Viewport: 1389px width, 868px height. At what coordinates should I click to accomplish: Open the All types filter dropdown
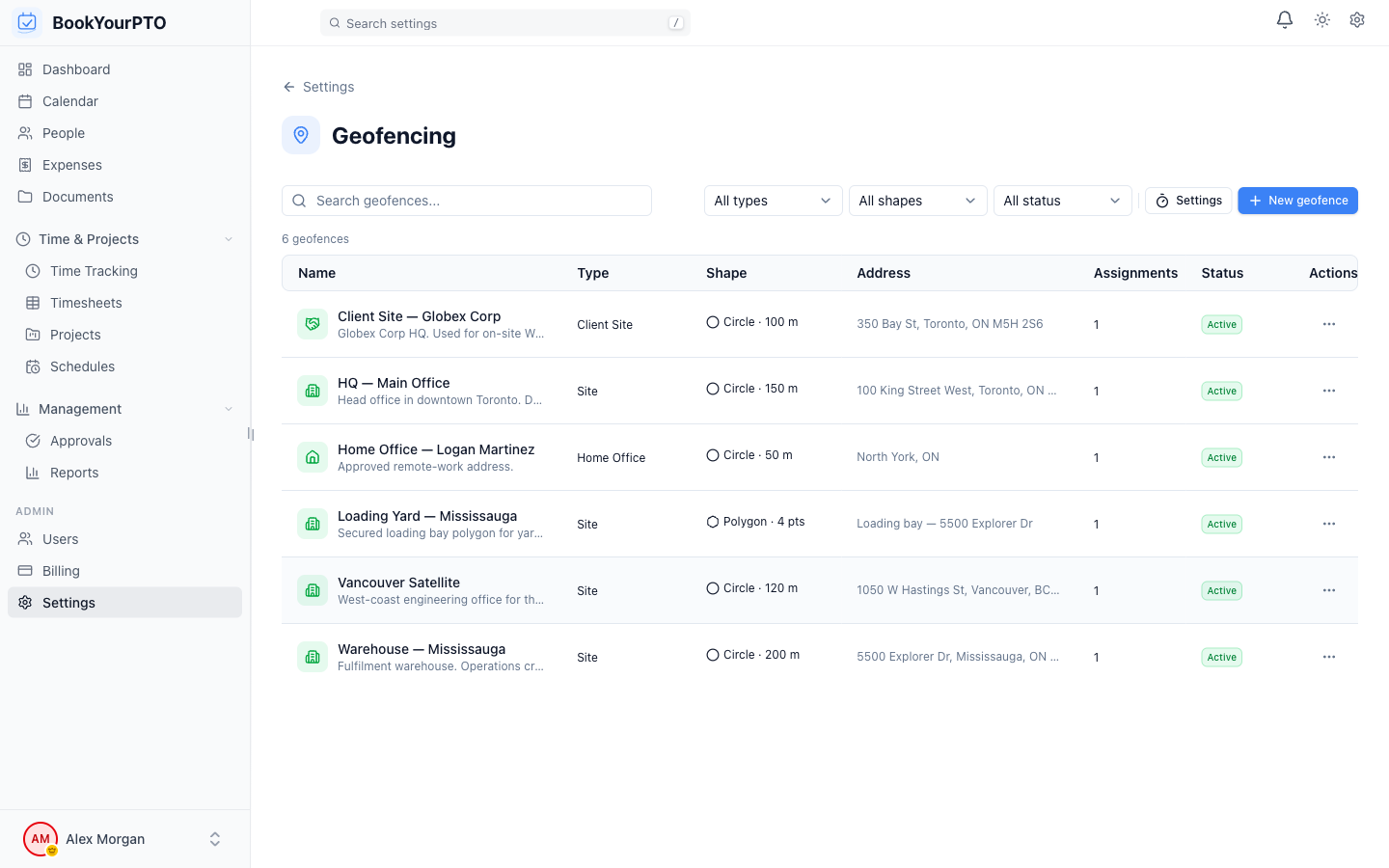coord(772,200)
